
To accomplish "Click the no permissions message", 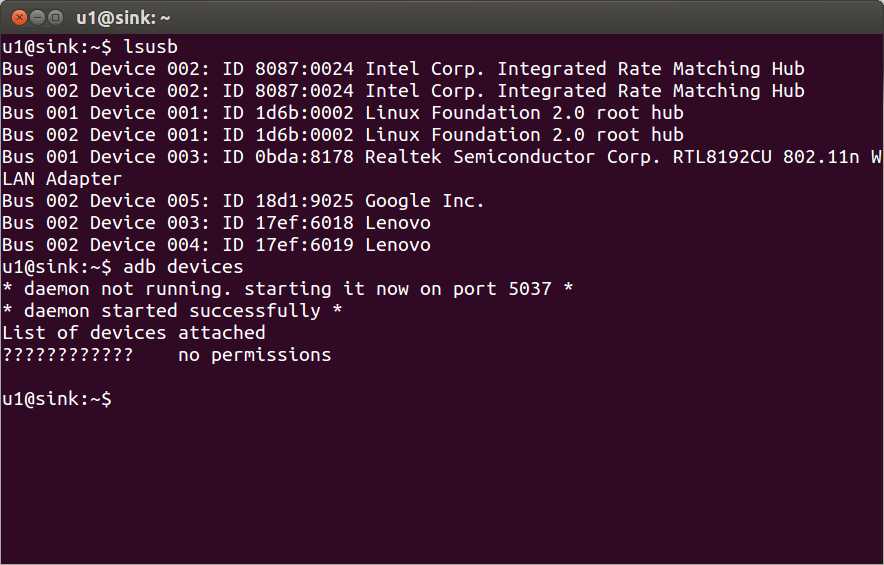I will (x=255, y=355).
